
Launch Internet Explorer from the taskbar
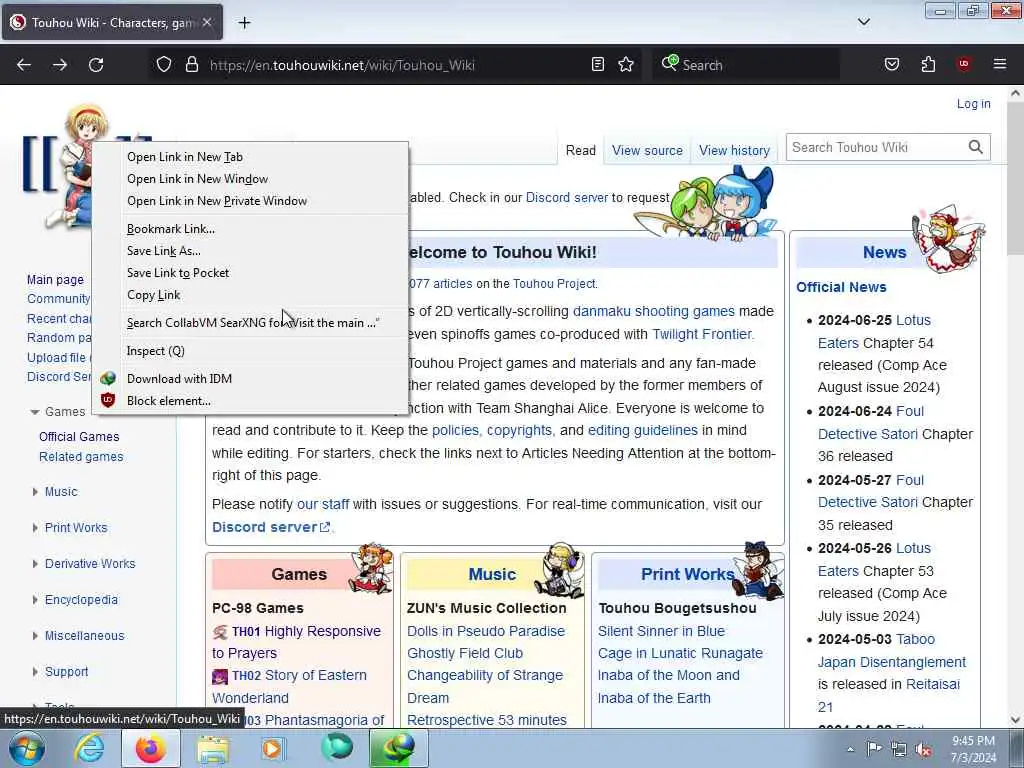89,748
